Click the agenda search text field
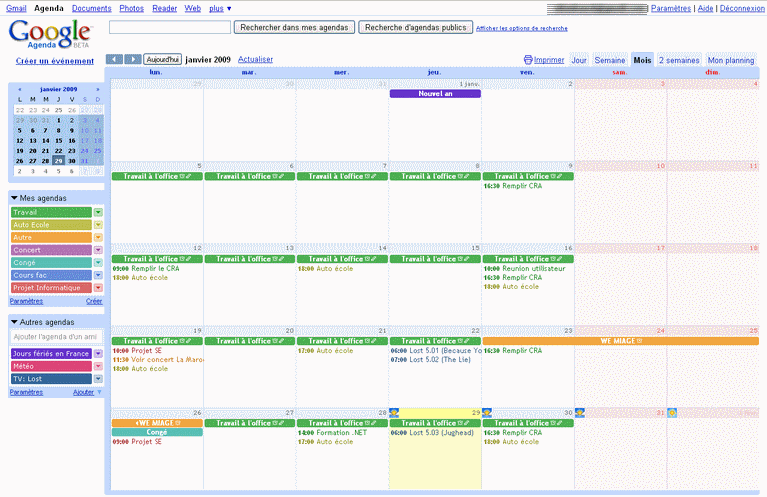767x497 pixels. click(x=170, y=27)
